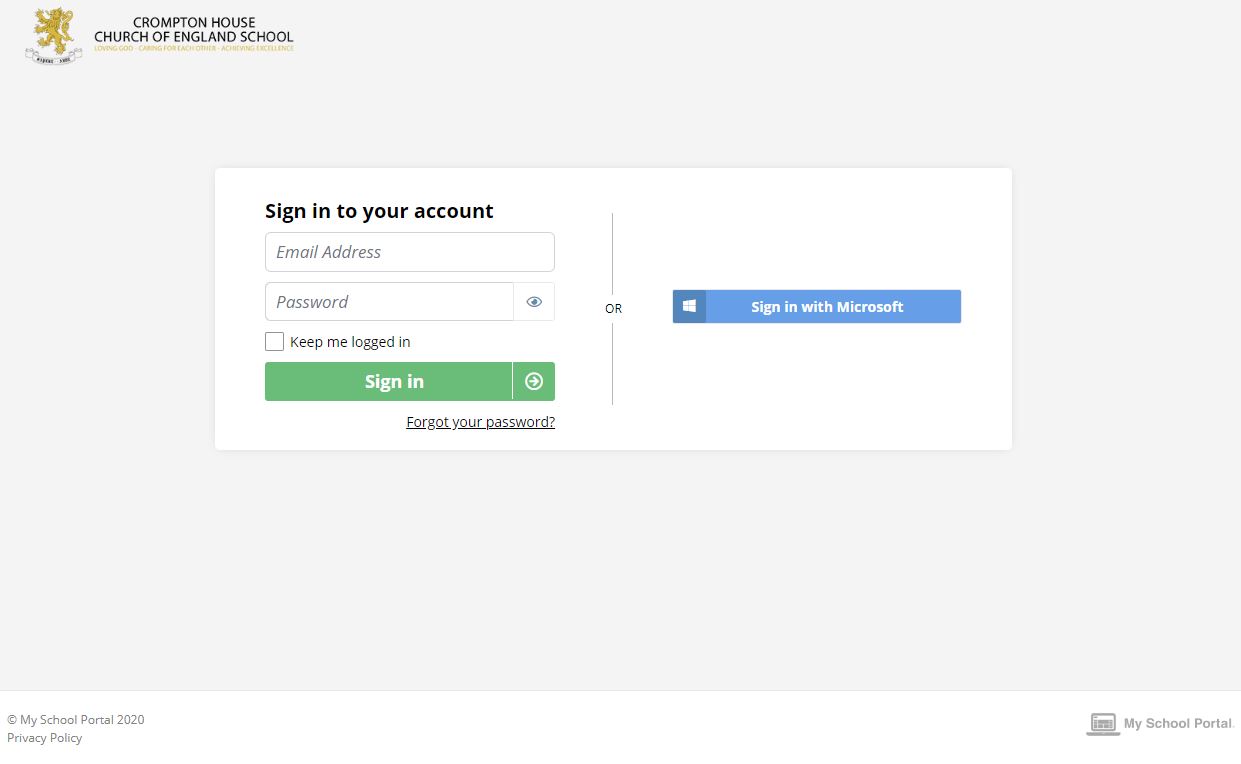
Task: Click the My School Portal 2020 copyright
Action: pos(76,720)
